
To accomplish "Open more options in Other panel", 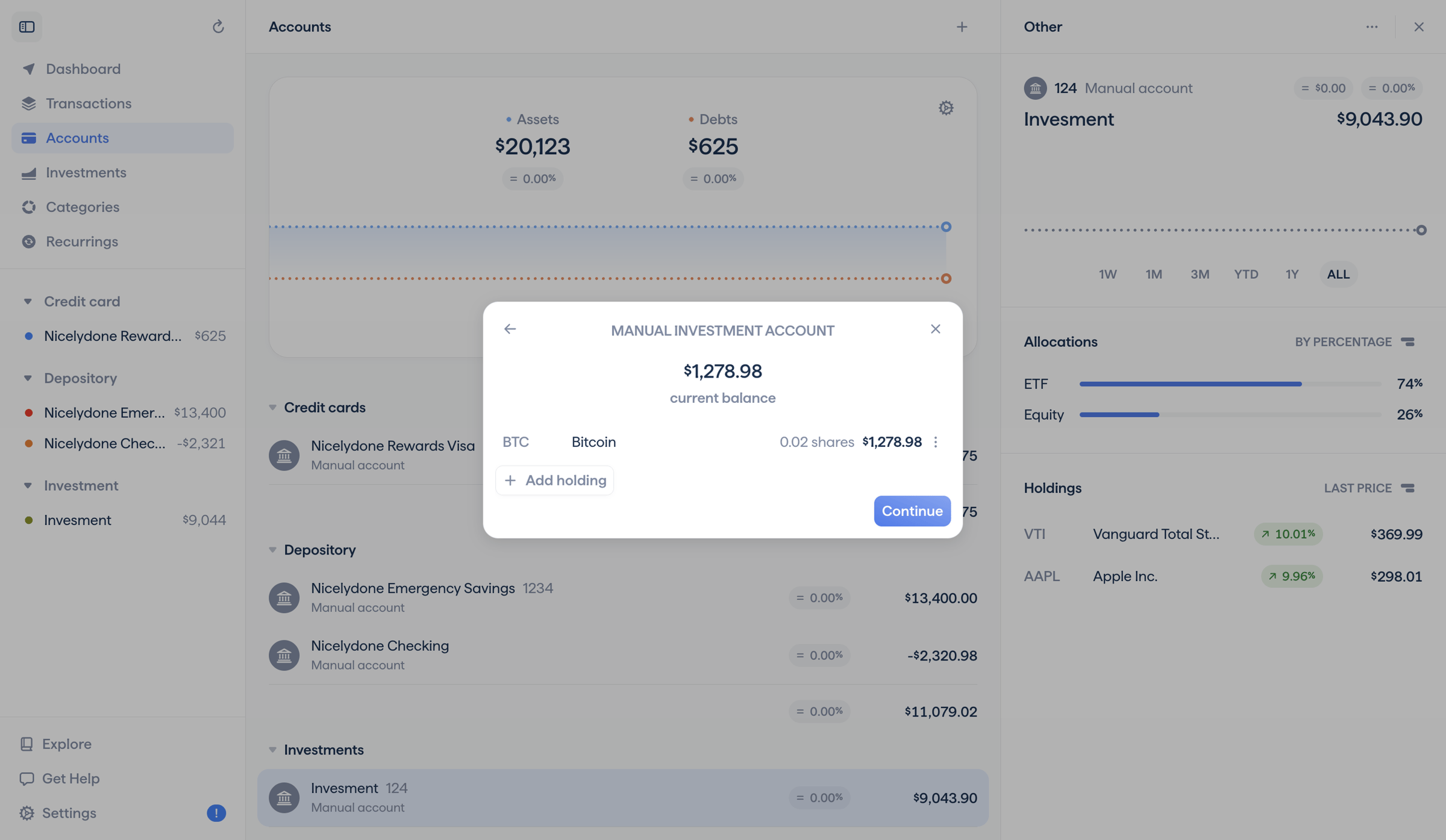I will (1372, 26).
